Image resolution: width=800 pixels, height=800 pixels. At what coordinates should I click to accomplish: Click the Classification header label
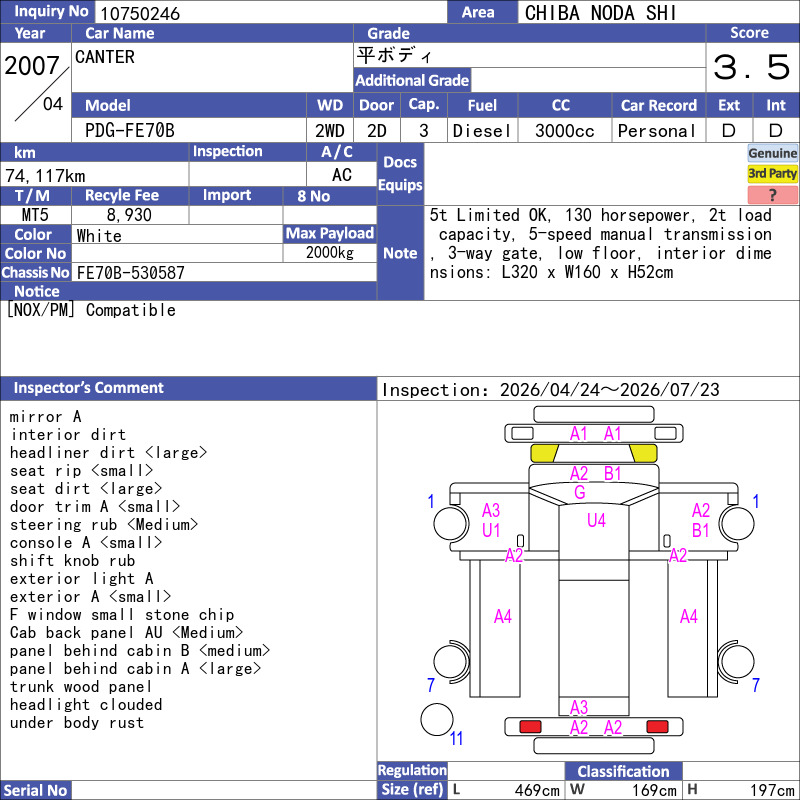pos(623,771)
